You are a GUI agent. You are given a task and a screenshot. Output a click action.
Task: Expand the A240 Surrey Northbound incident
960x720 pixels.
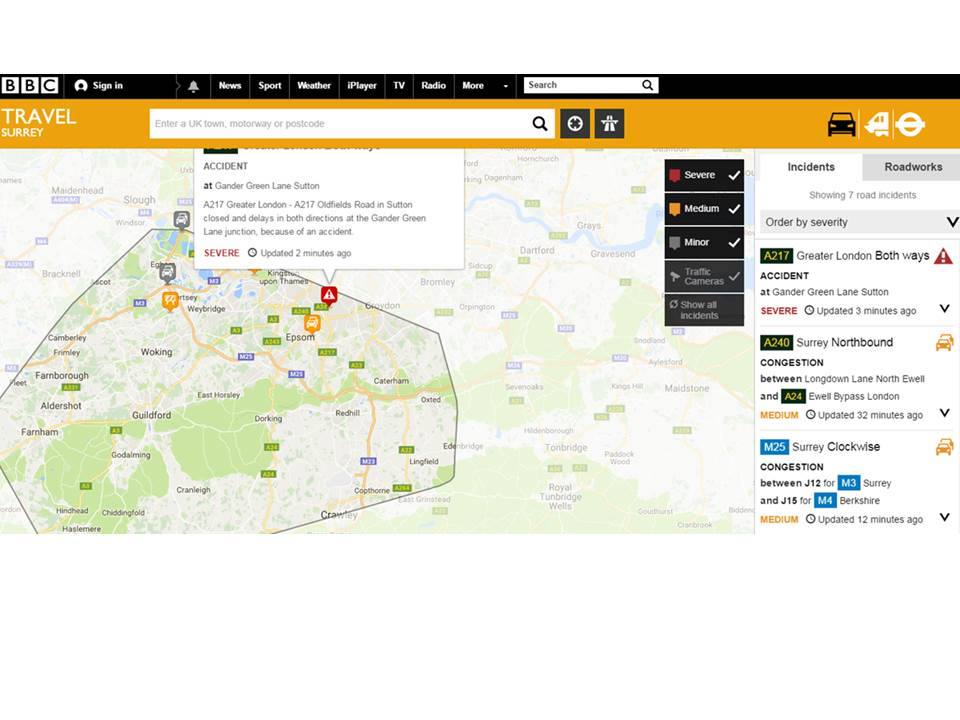[x=945, y=413]
